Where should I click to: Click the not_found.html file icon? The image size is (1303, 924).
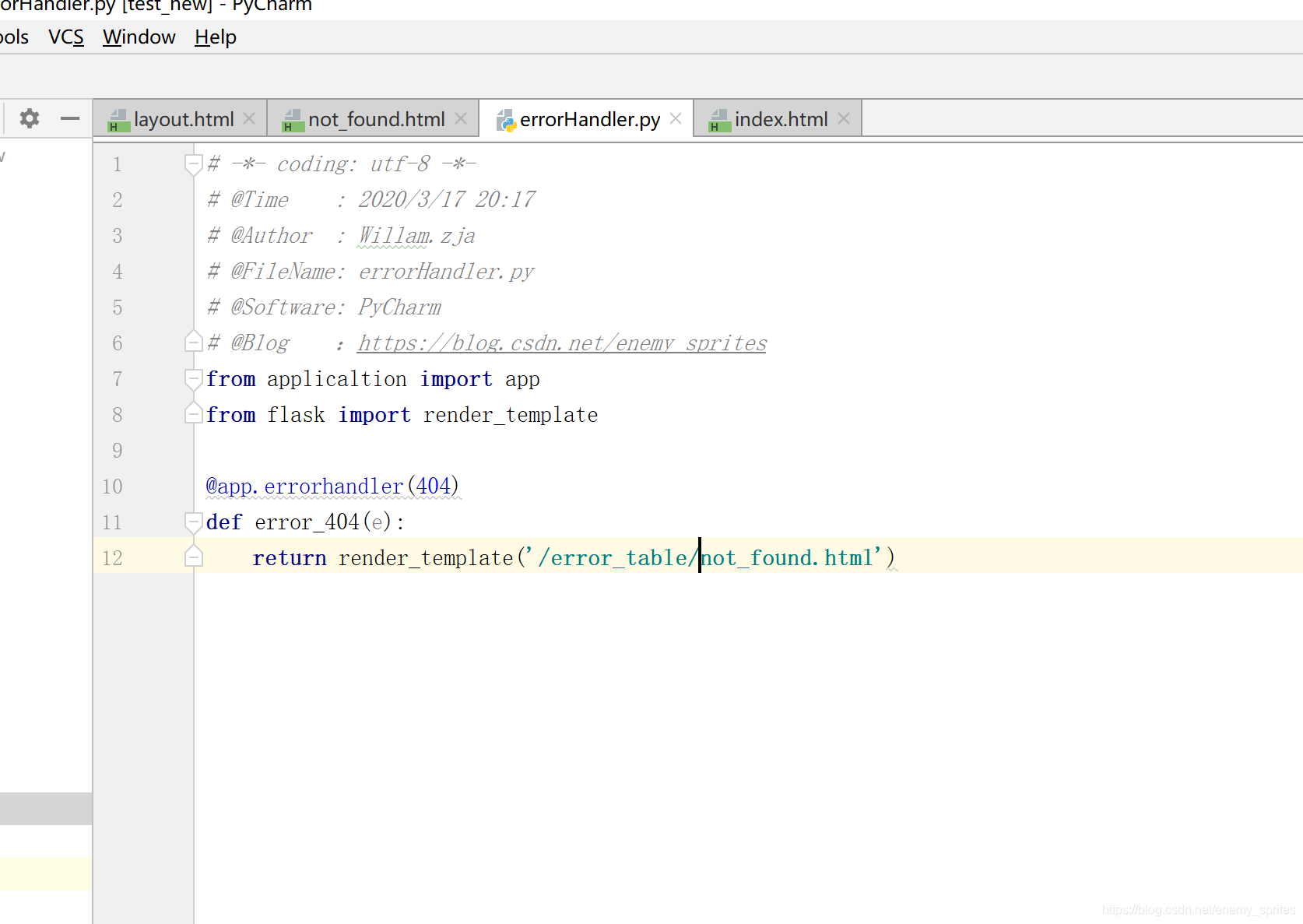tap(293, 120)
